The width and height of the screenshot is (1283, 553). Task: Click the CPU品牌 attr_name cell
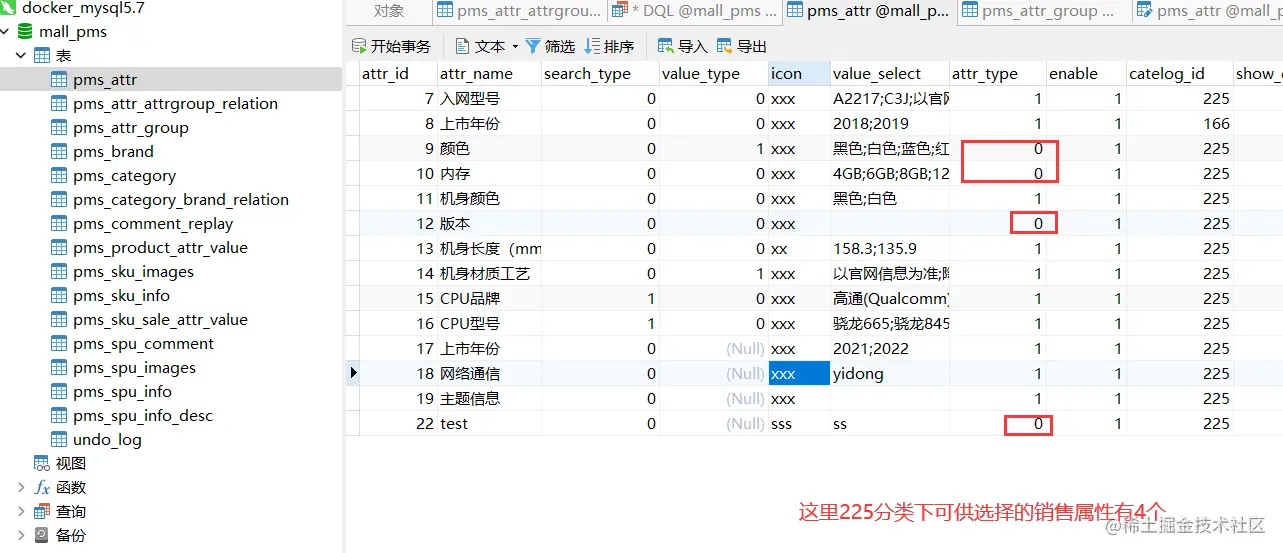489,298
